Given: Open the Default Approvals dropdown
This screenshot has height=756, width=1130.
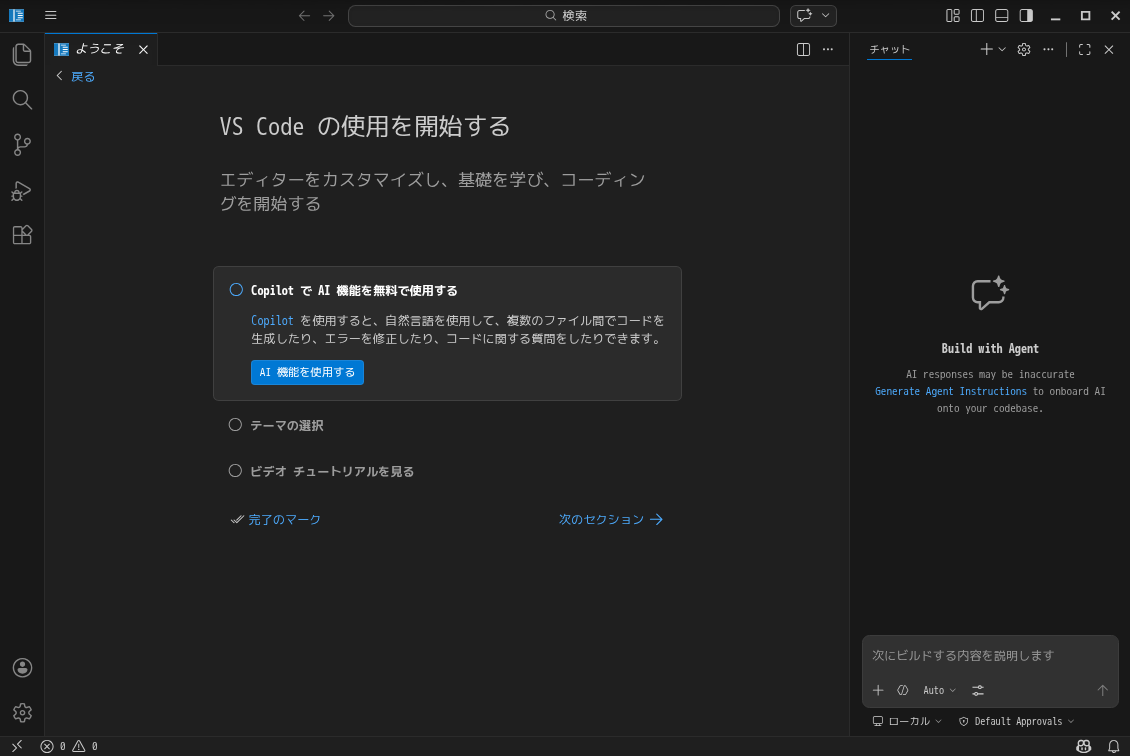Looking at the screenshot, I should tap(1016, 721).
